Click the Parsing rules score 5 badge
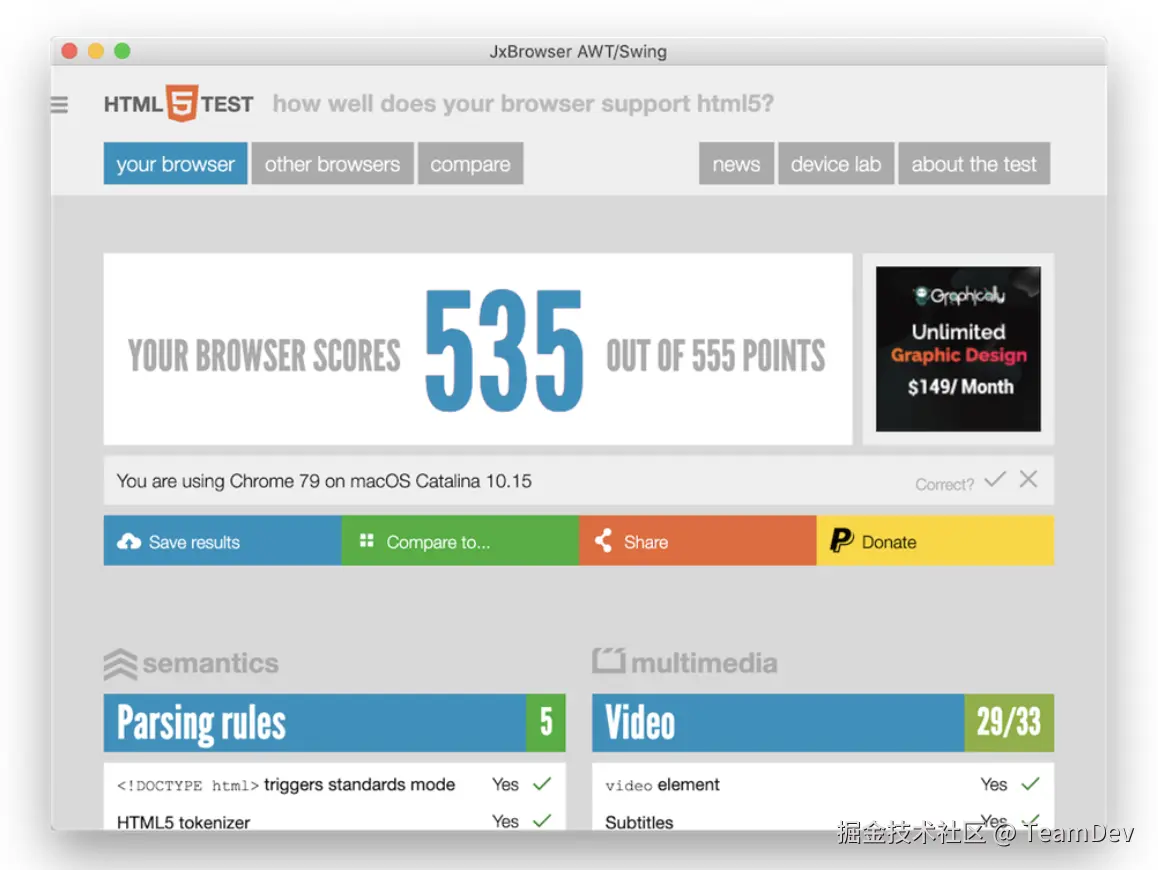The height and width of the screenshot is (870, 1158). [x=546, y=722]
